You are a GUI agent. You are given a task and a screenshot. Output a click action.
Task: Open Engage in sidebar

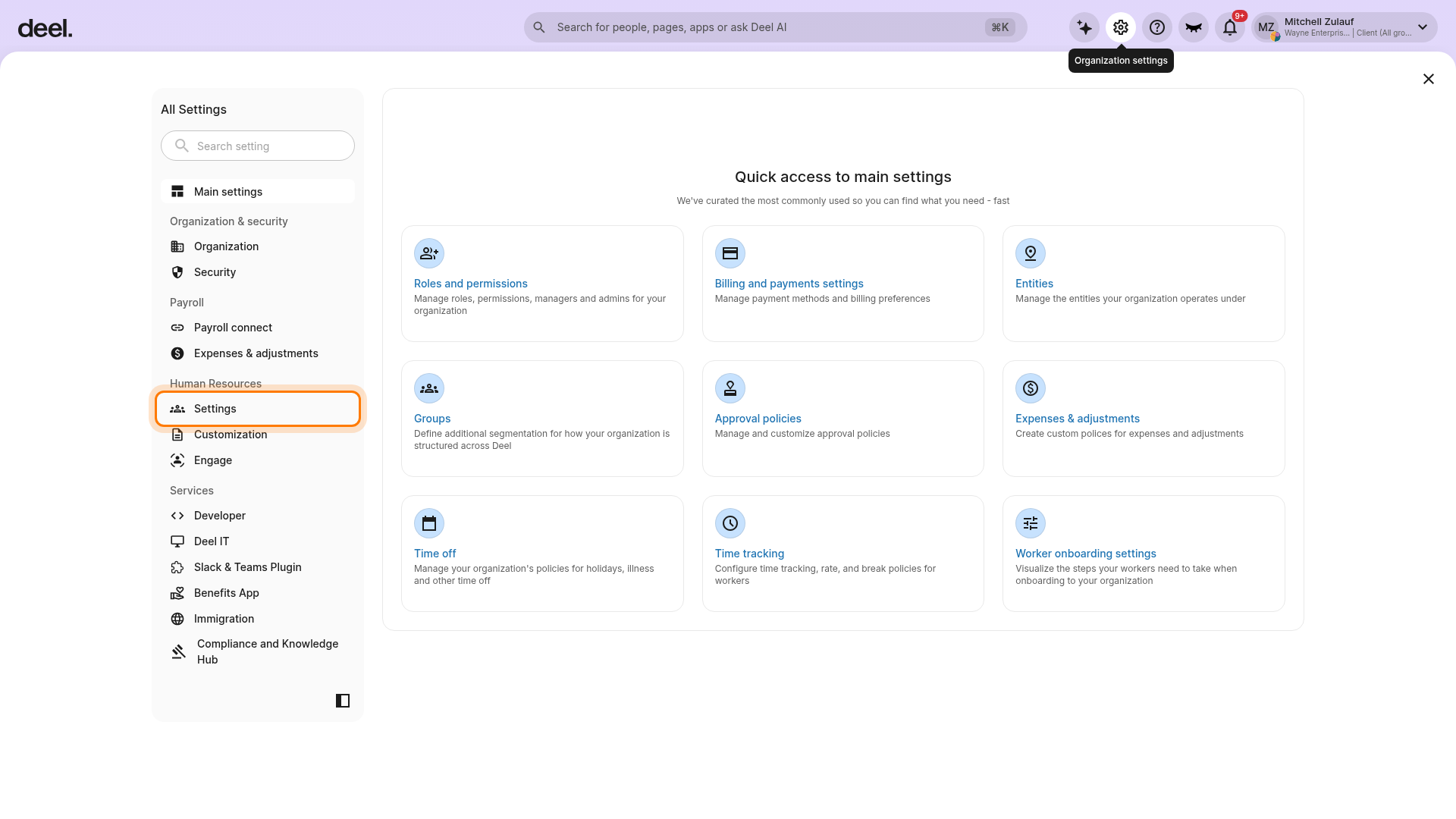pos(258,460)
